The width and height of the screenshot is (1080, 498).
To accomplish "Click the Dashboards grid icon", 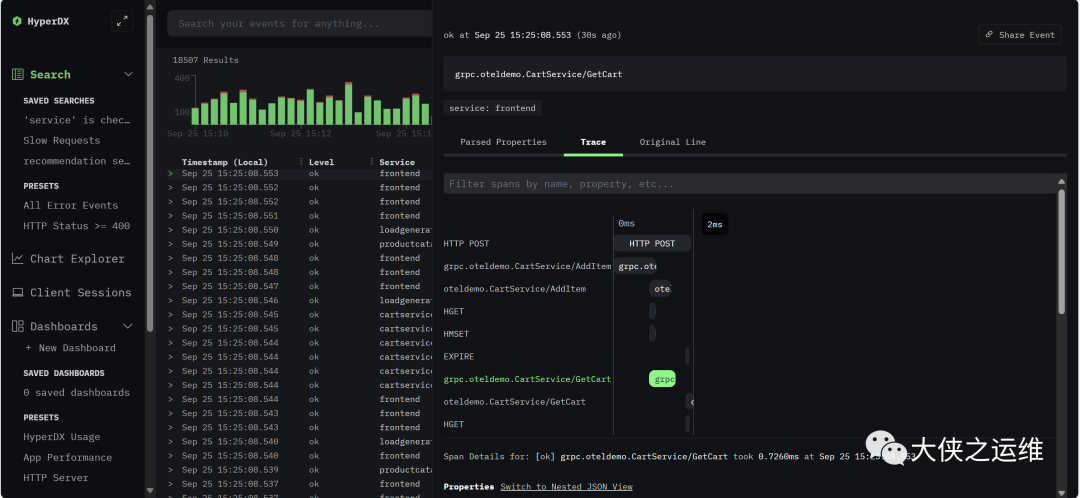I will (x=17, y=327).
